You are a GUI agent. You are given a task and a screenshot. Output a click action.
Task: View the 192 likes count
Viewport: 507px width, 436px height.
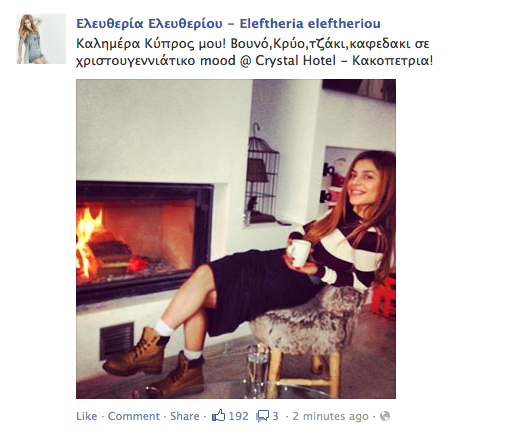click(239, 416)
